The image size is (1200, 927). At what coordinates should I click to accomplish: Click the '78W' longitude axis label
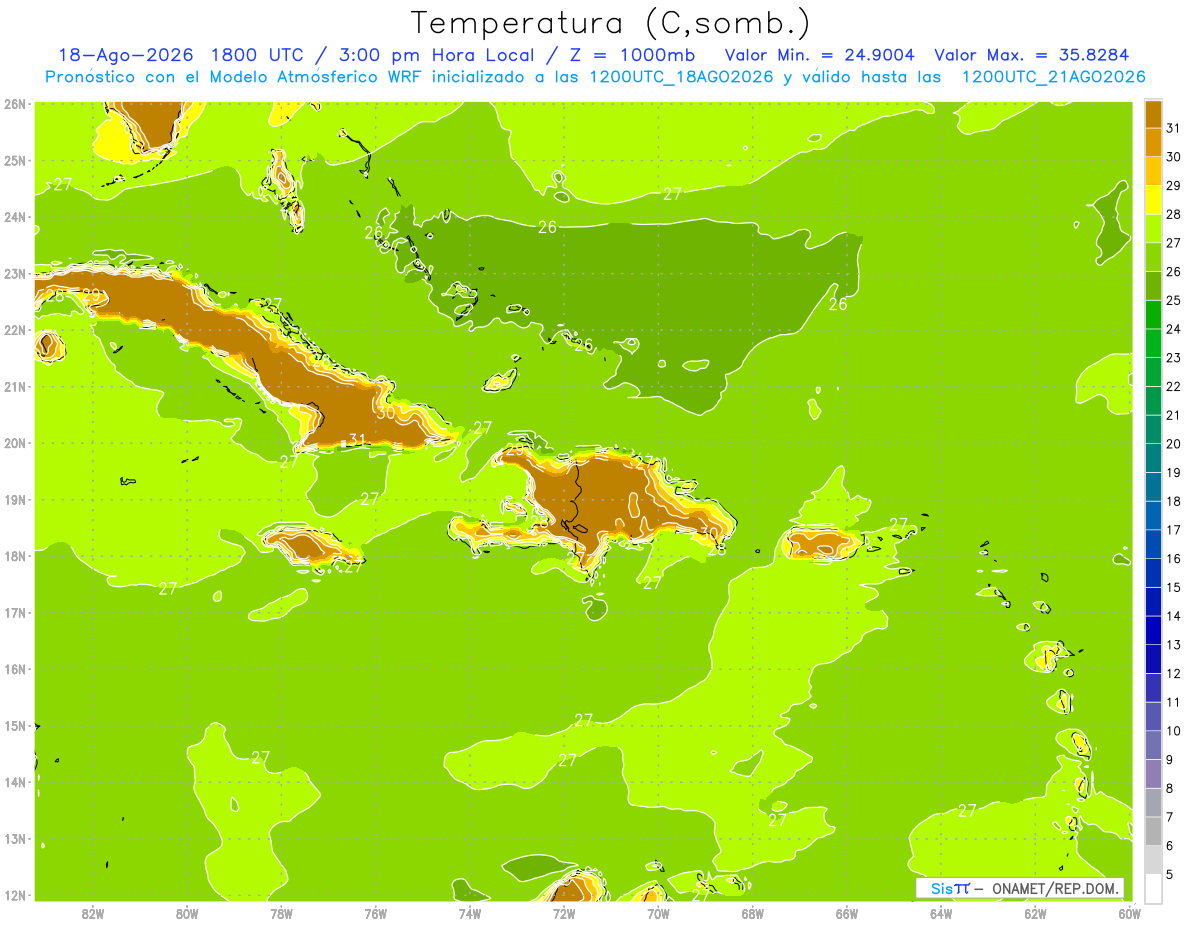tap(281, 914)
